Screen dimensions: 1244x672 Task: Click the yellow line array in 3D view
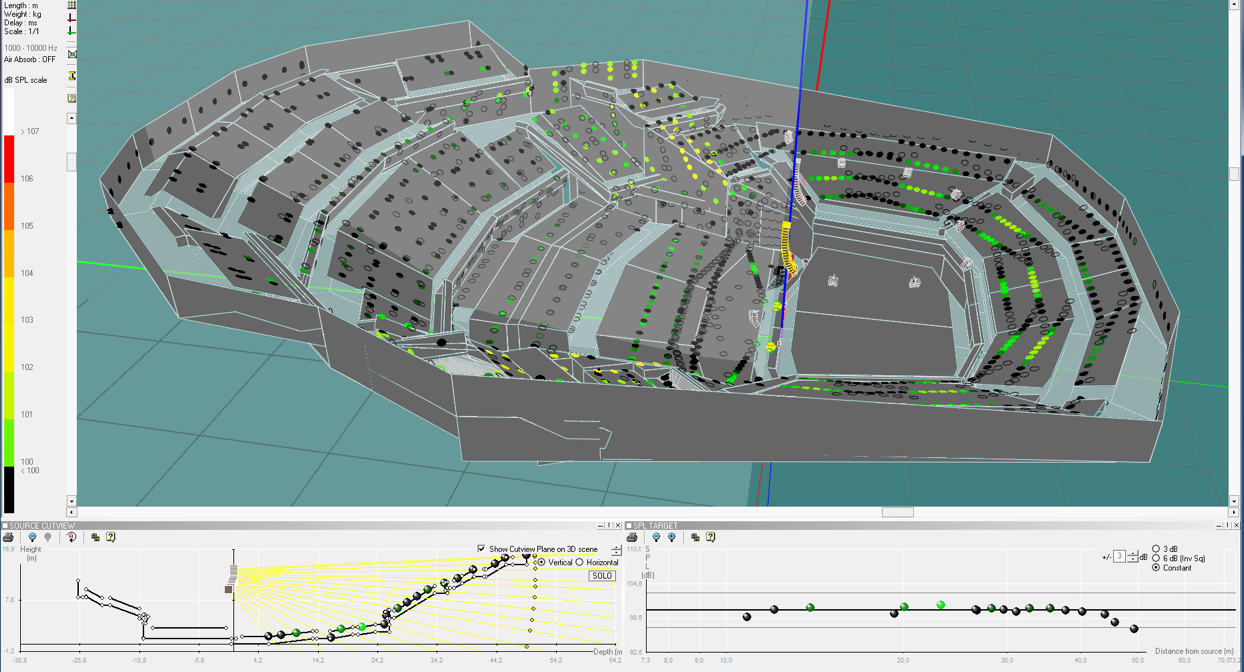pos(787,248)
